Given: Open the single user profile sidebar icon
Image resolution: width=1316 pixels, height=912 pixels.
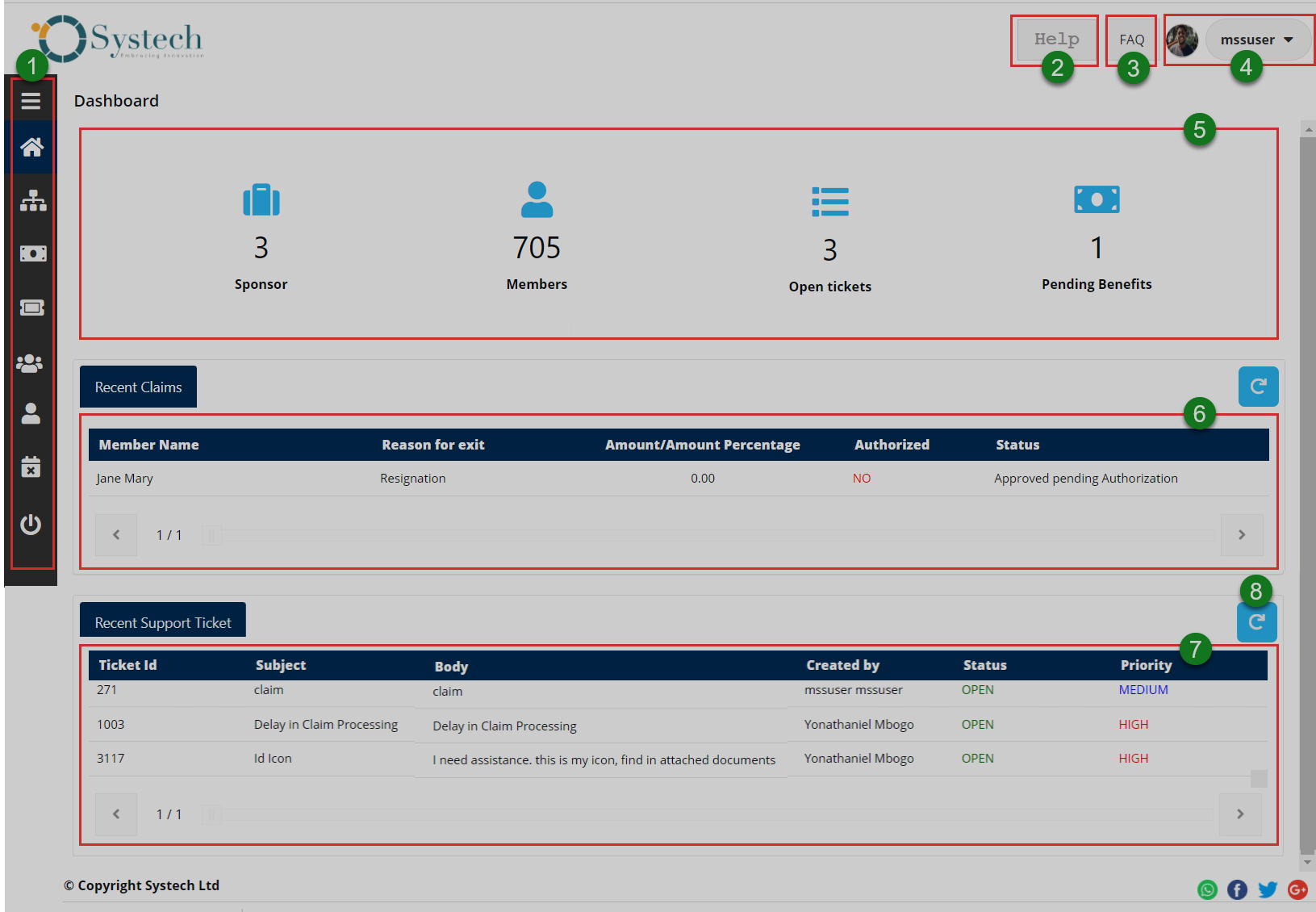Looking at the screenshot, I should pos(31,414).
